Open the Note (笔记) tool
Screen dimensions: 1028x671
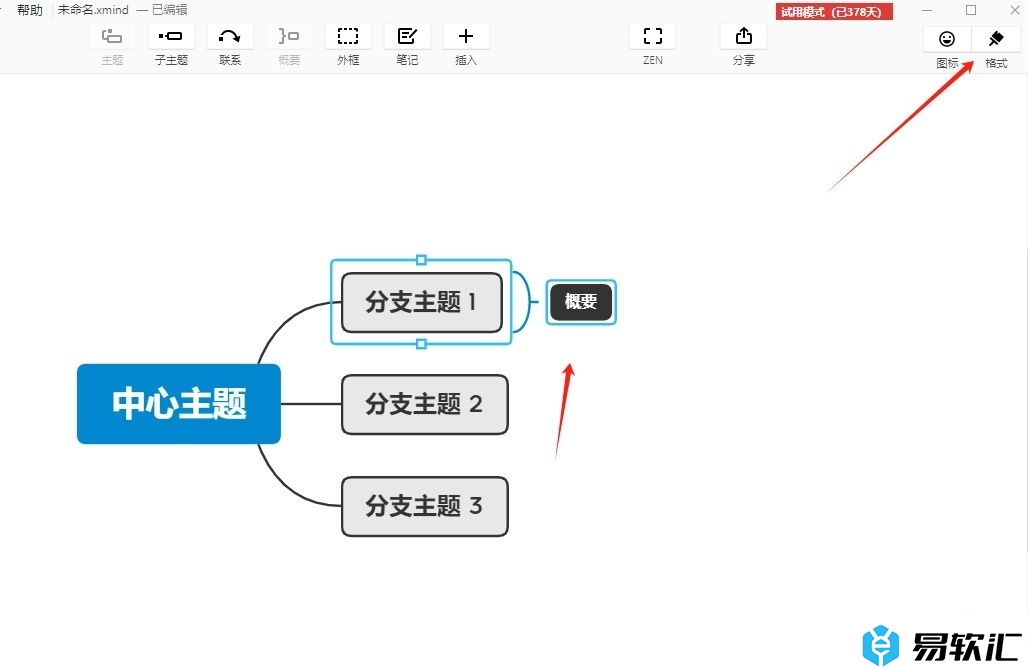pos(407,37)
